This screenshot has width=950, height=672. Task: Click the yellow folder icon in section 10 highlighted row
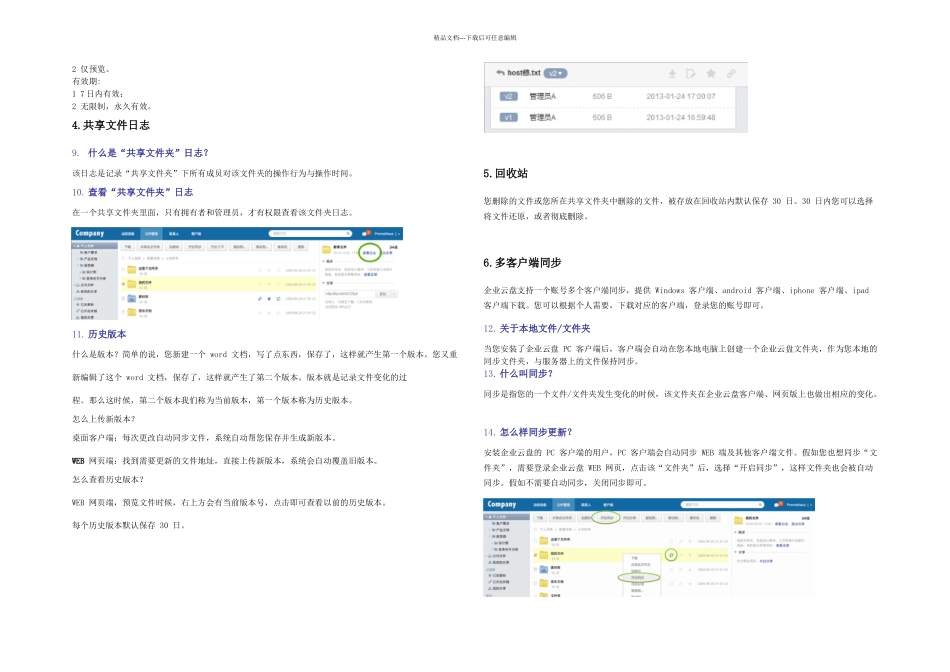[x=132, y=284]
